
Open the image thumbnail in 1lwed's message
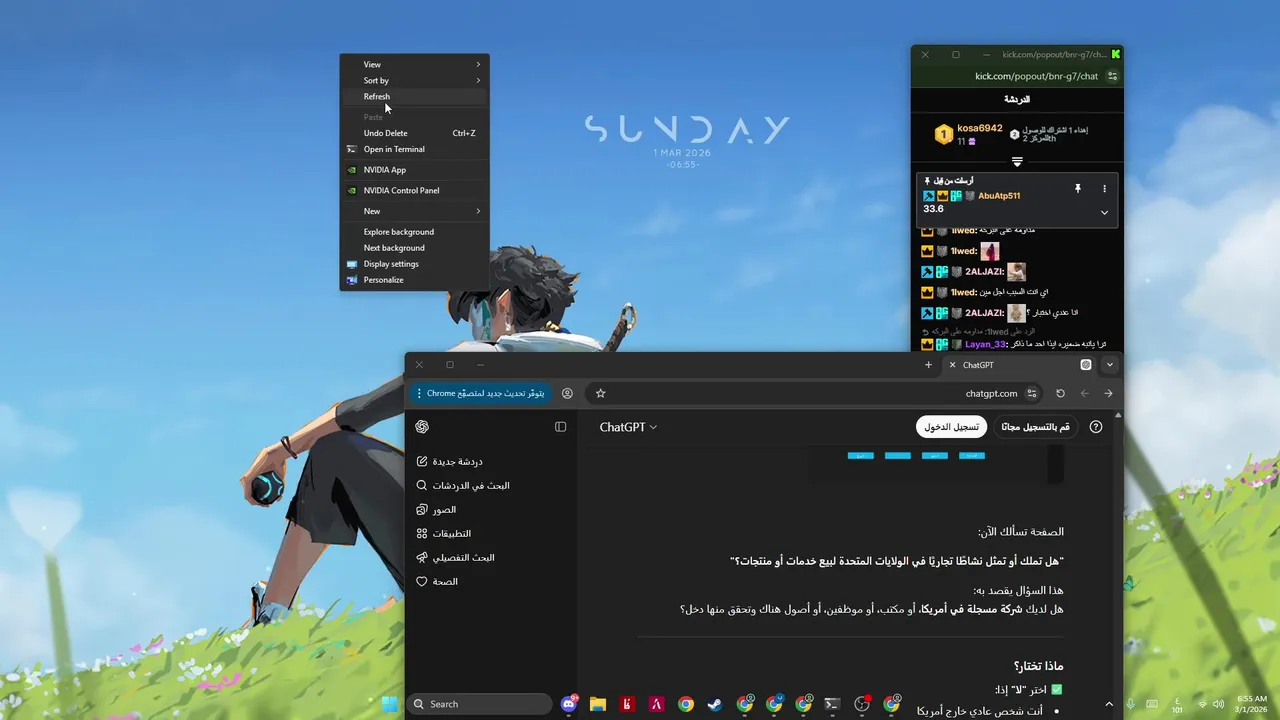coord(989,251)
